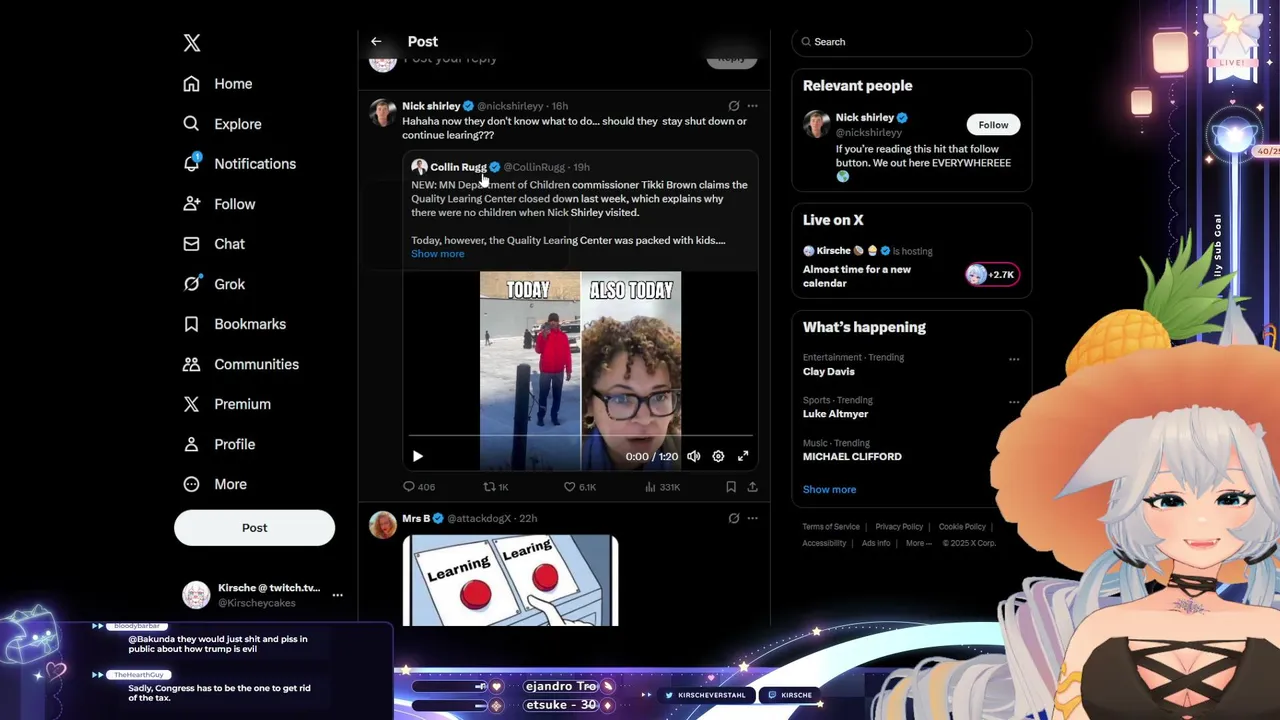Click the Premium X icon in sidebar
The image size is (1280, 720).
(191, 404)
